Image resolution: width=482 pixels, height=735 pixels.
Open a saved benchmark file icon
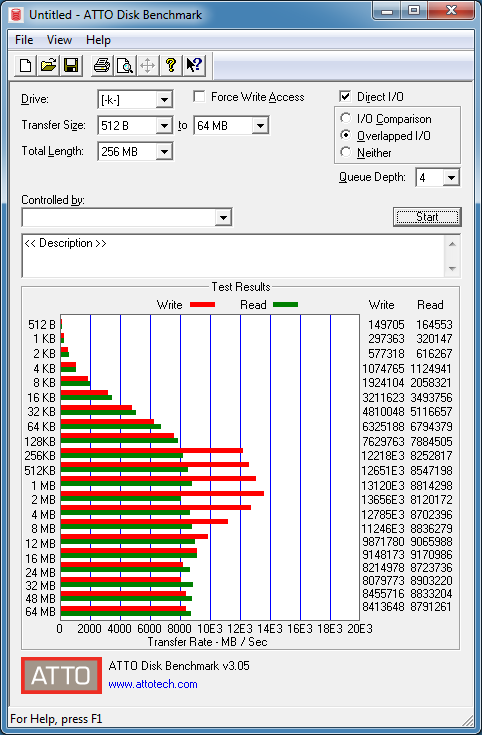click(x=48, y=65)
